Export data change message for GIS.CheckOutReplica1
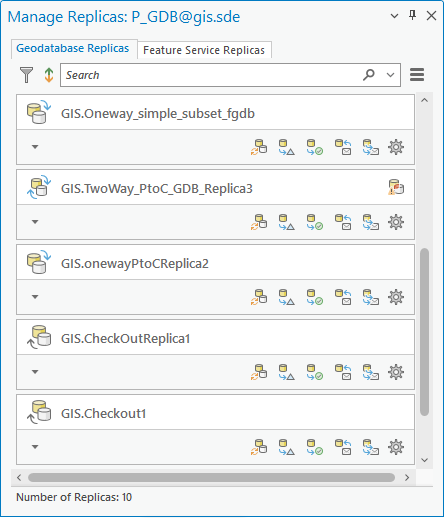This screenshot has height=518, width=444. [x=287, y=372]
